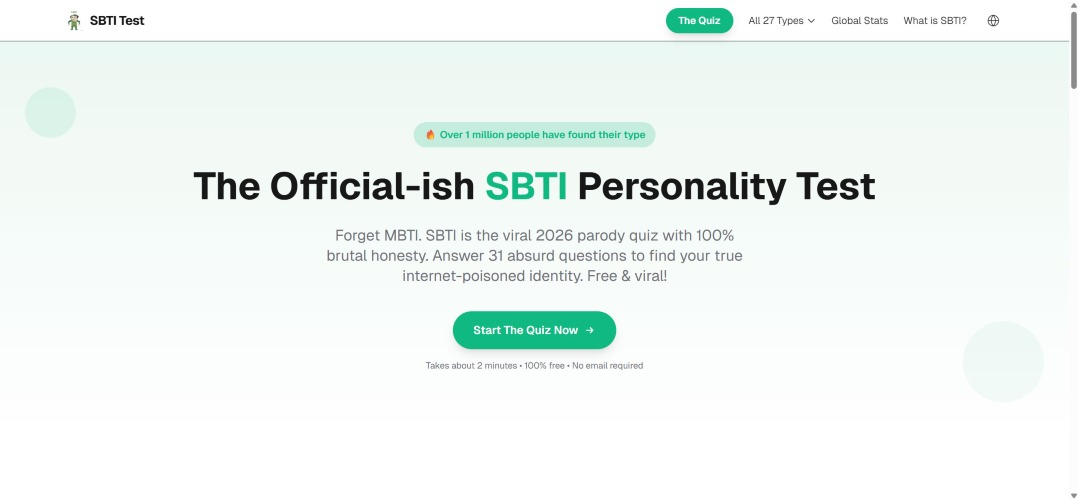Click the SBTI mascot logo icon
1078x500 pixels.
[74, 21]
